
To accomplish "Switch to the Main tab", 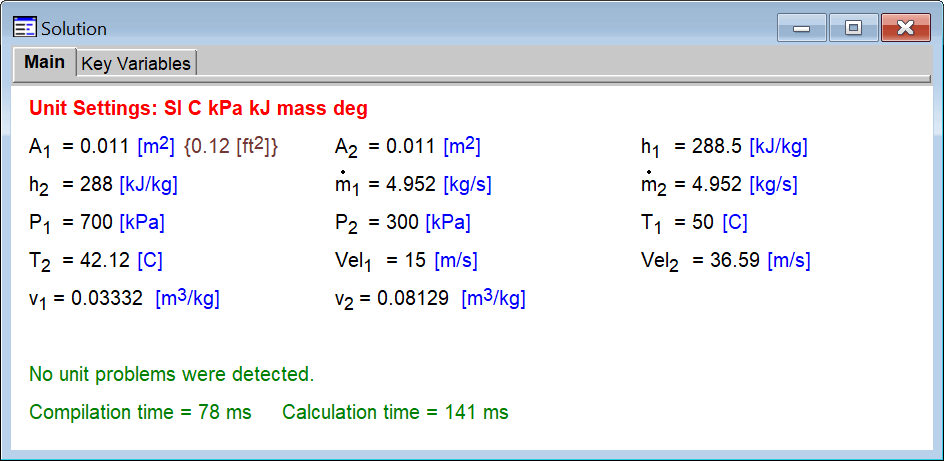I will click(x=45, y=62).
